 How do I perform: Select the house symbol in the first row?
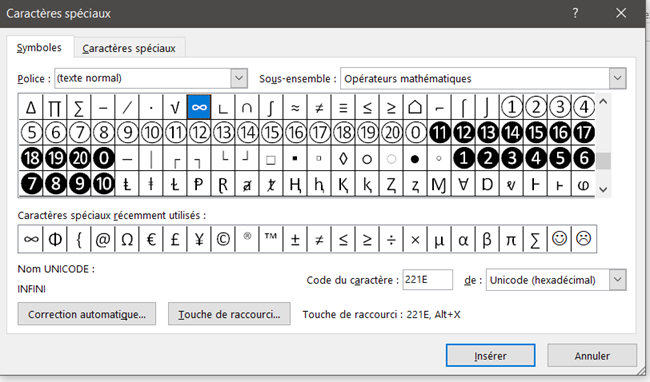(x=415, y=107)
